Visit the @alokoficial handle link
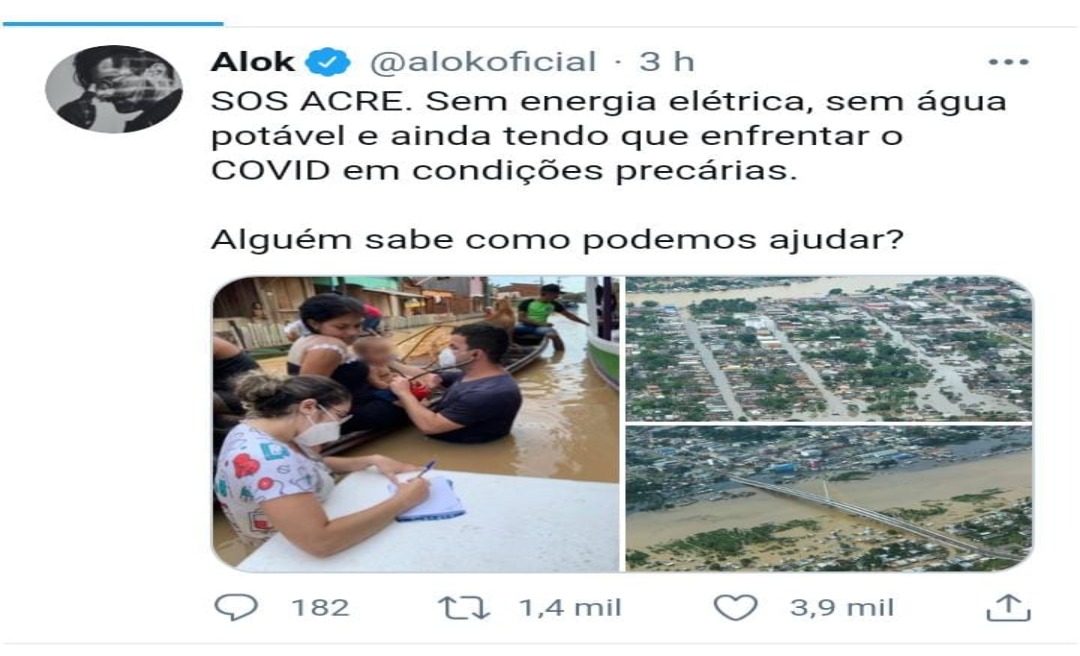 (483, 62)
